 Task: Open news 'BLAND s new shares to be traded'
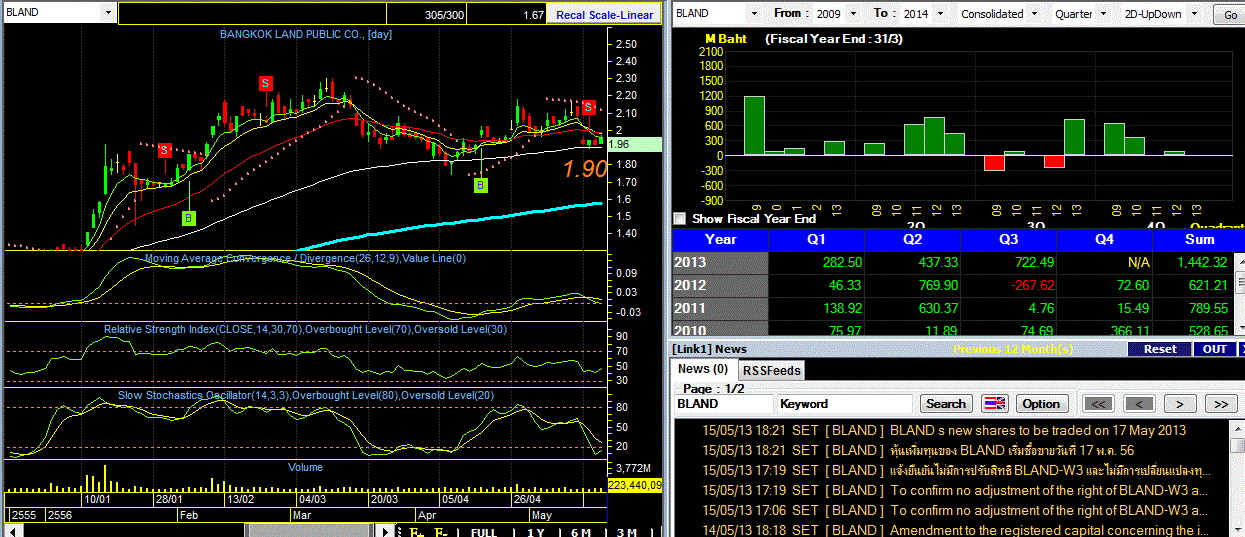pyautogui.click(x=1038, y=430)
